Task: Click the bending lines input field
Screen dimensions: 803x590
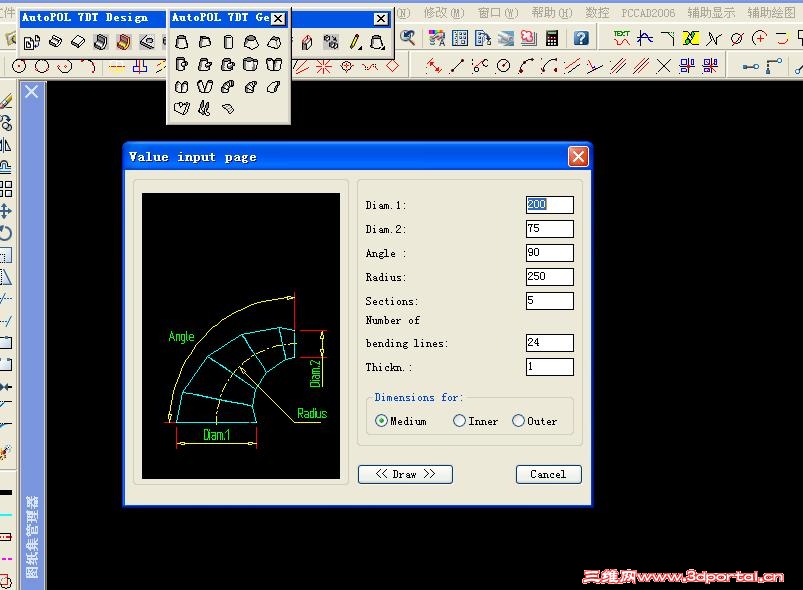Action: (x=550, y=343)
